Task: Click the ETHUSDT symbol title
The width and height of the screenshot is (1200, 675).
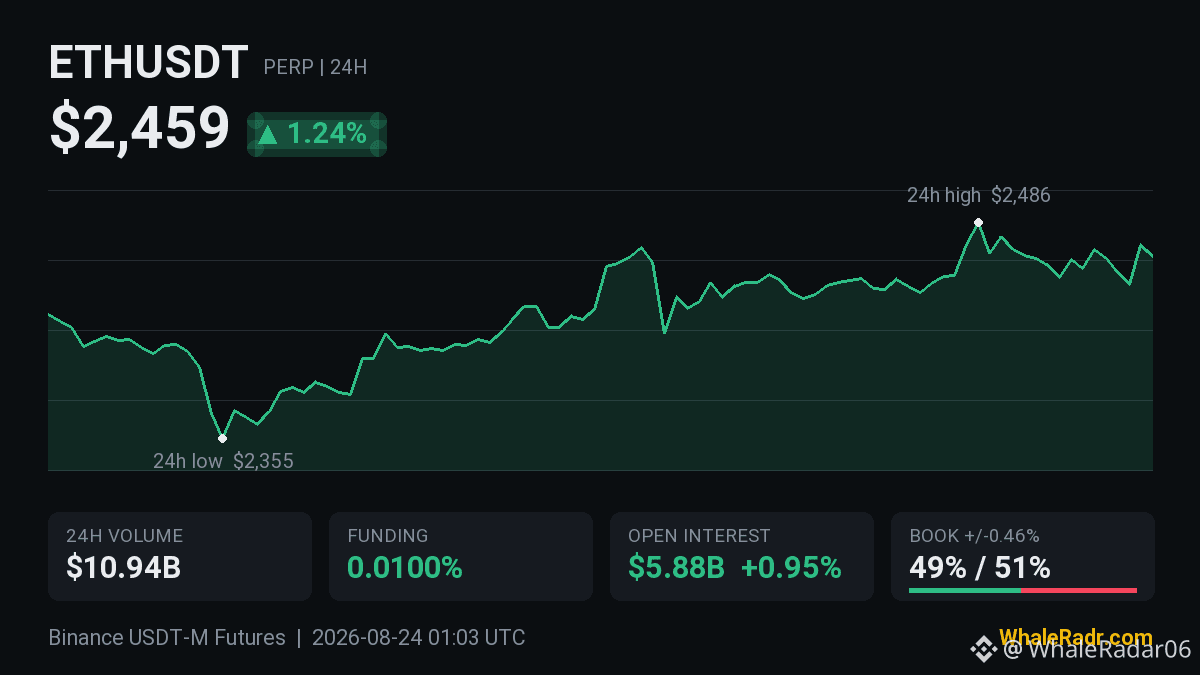Action: click(x=148, y=63)
